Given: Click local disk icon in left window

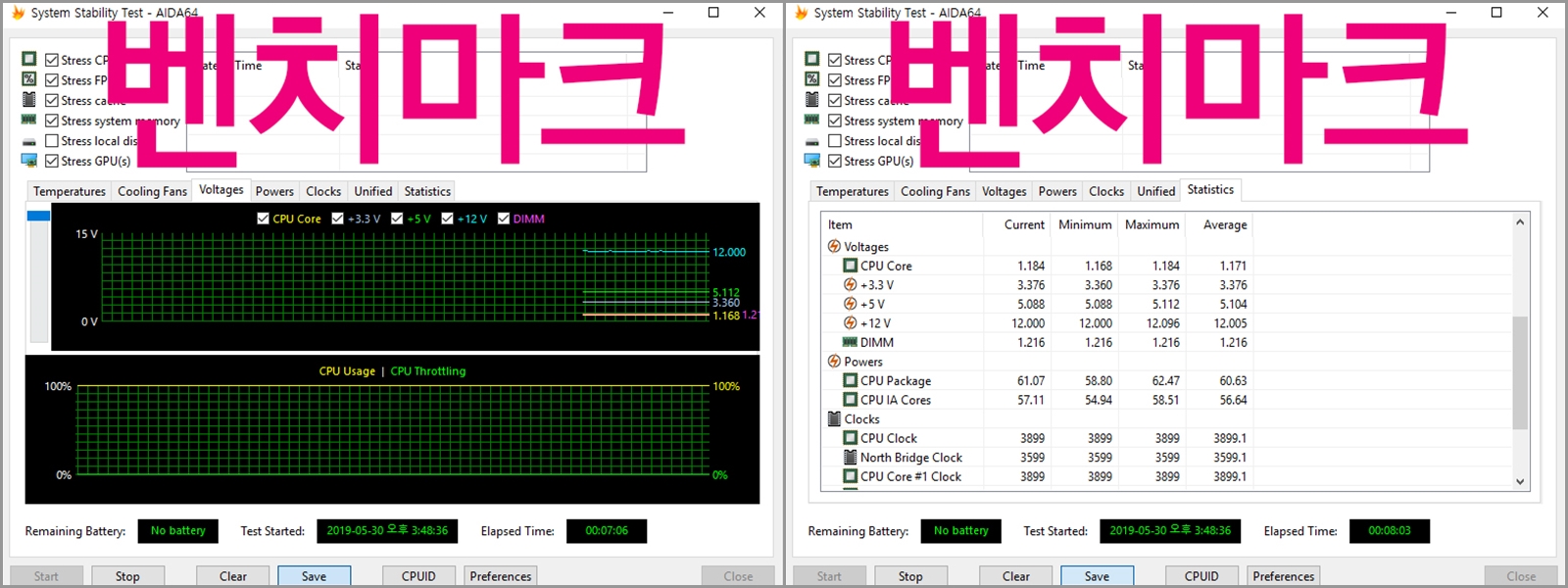Looking at the screenshot, I should (x=29, y=141).
